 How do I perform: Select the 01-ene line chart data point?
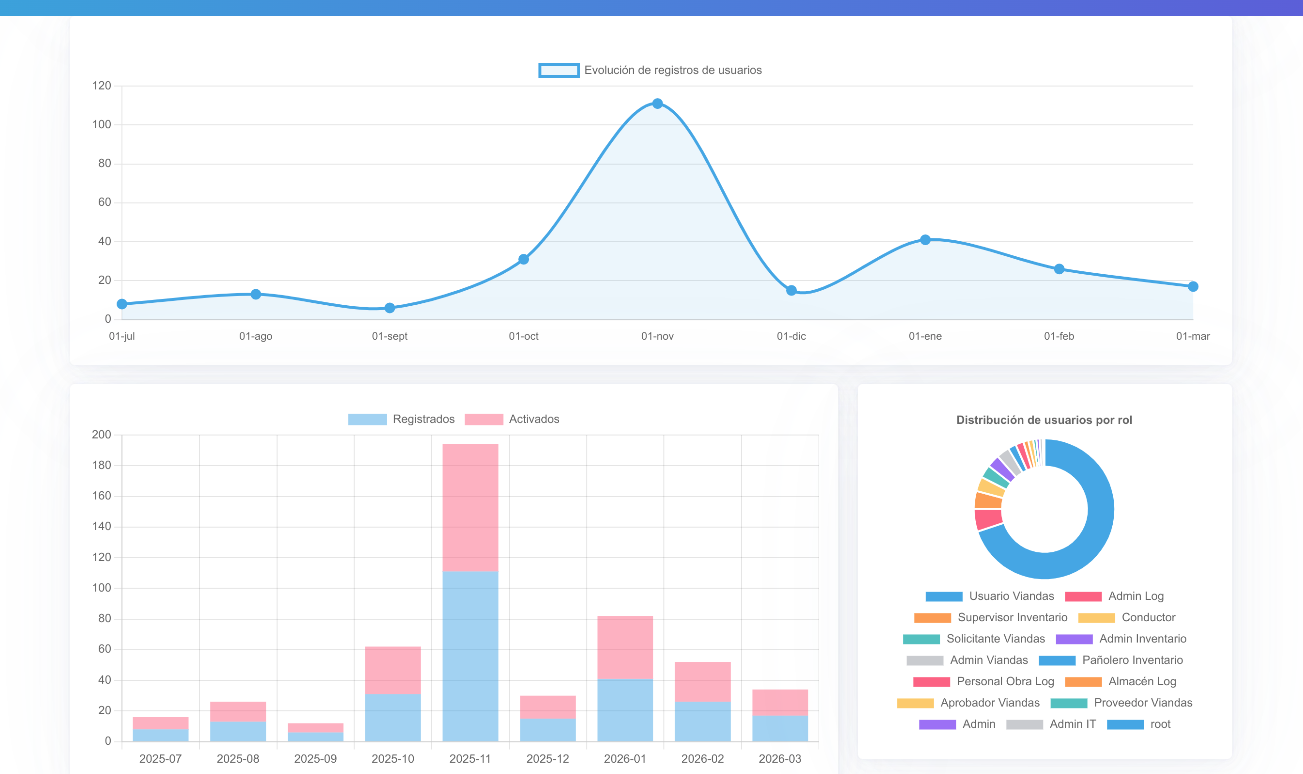(x=925, y=240)
